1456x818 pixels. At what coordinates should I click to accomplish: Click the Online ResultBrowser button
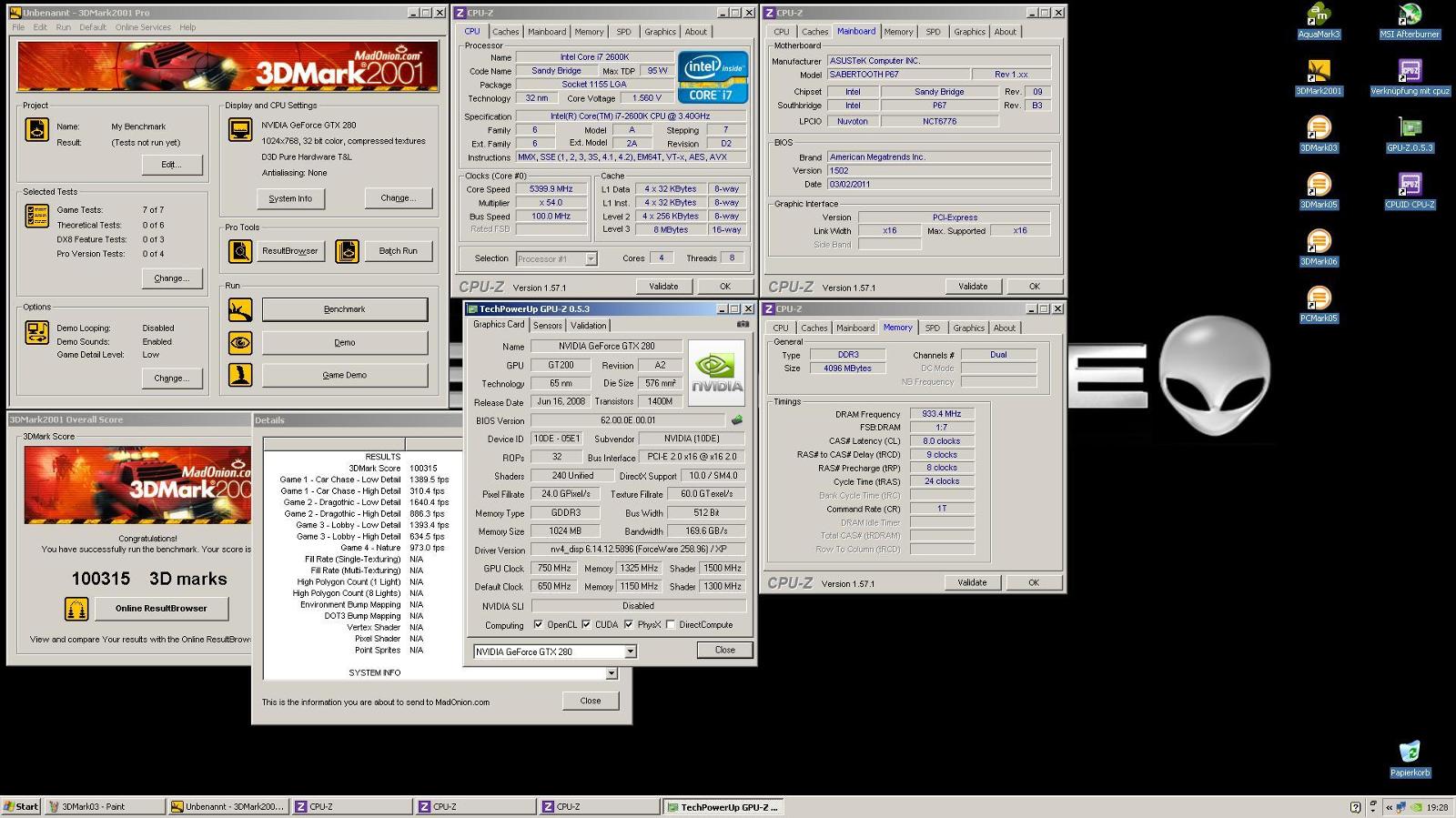[161, 609]
